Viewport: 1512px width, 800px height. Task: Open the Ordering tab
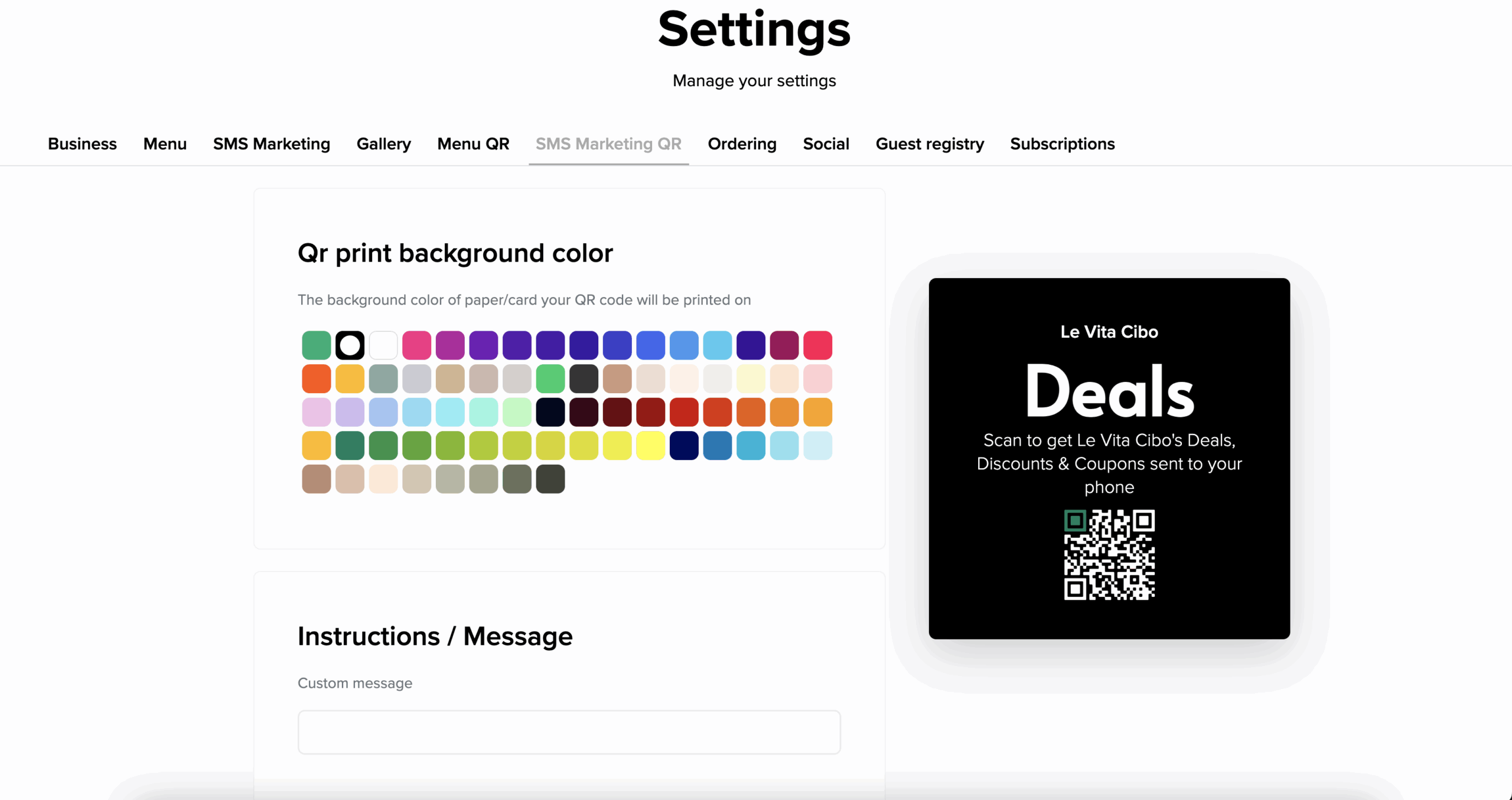pyautogui.click(x=742, y=143)
